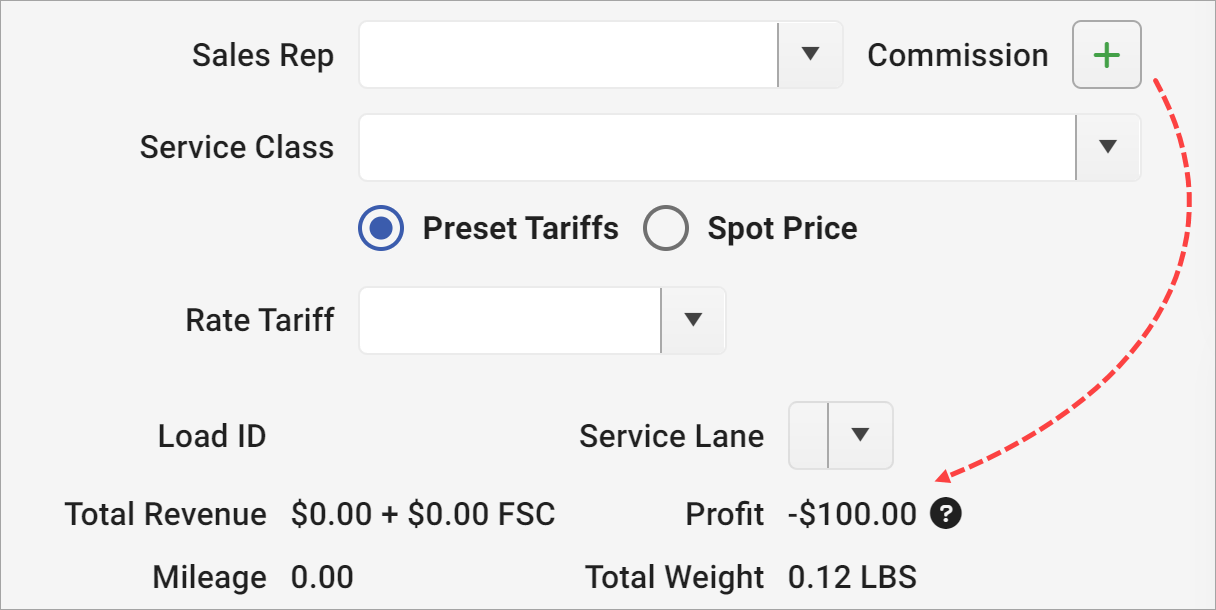Click the Rate Tariff dropdown arrow
Screen dimensions: 1216x610
coord(692,320)
